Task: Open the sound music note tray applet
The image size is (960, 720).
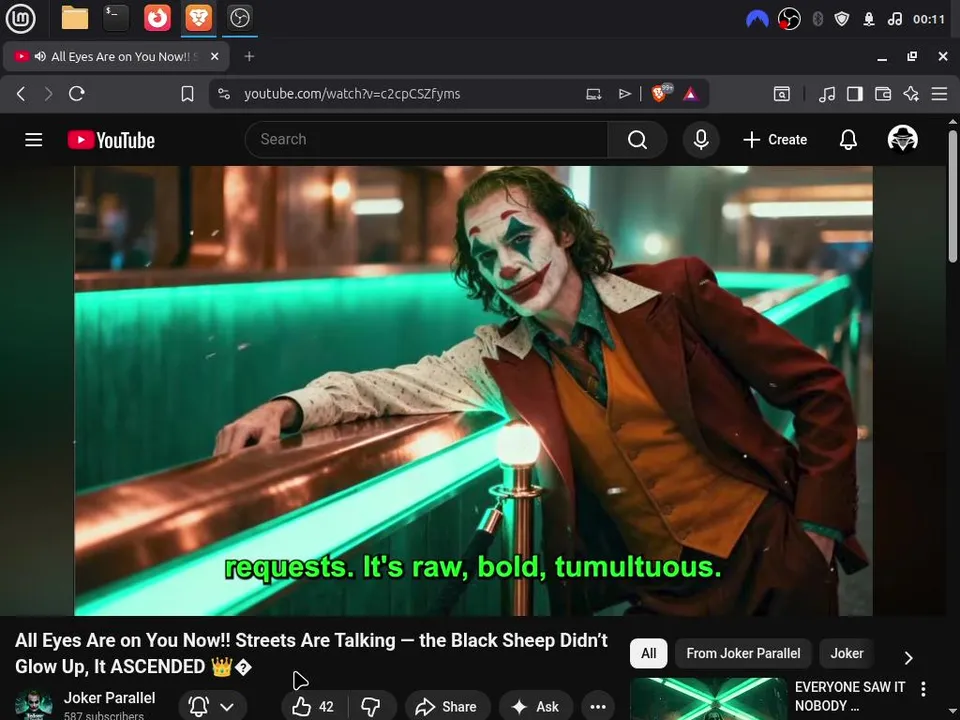Action: [894, 20]
